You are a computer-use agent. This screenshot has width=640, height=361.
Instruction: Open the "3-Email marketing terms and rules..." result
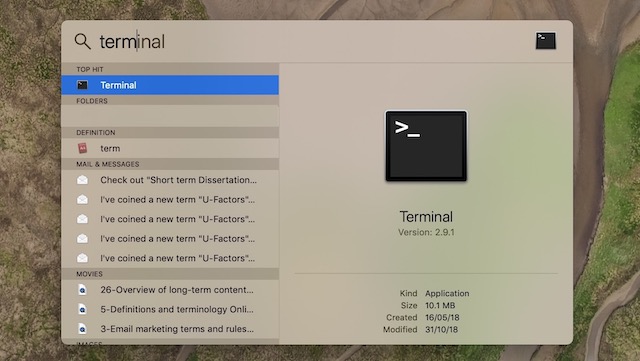170,329
